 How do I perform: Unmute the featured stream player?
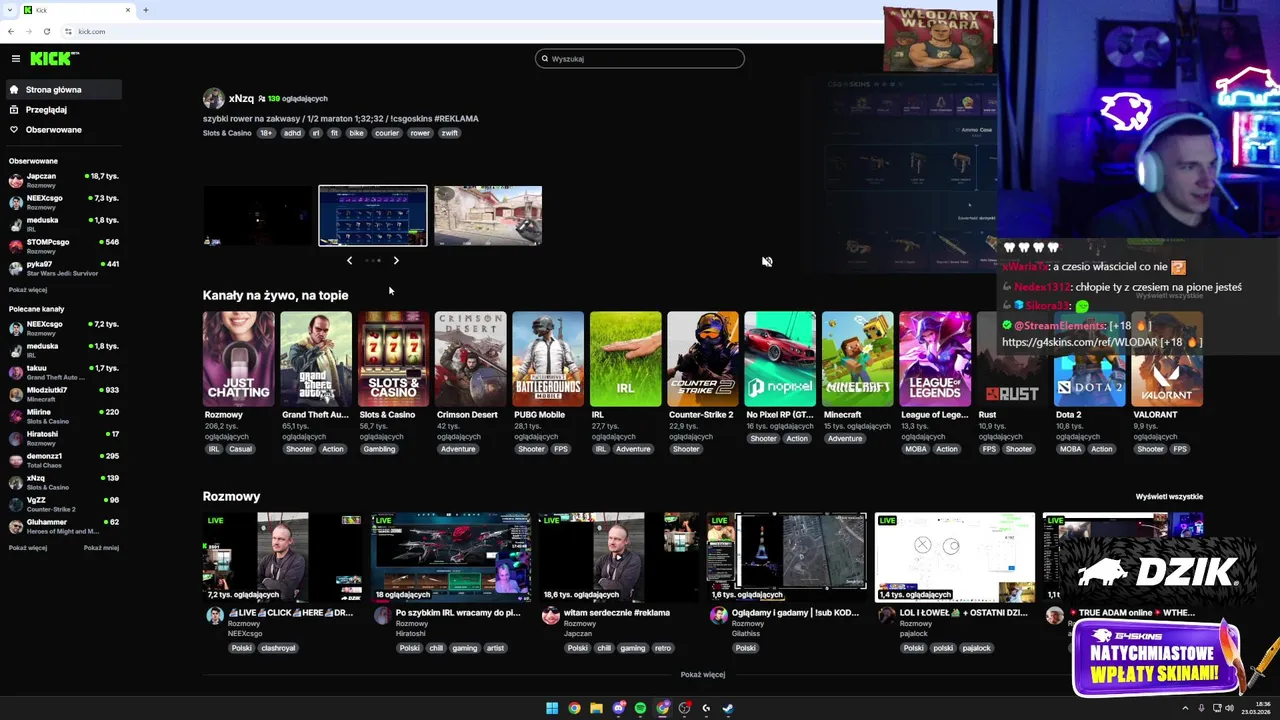click(x=767, y=262)
